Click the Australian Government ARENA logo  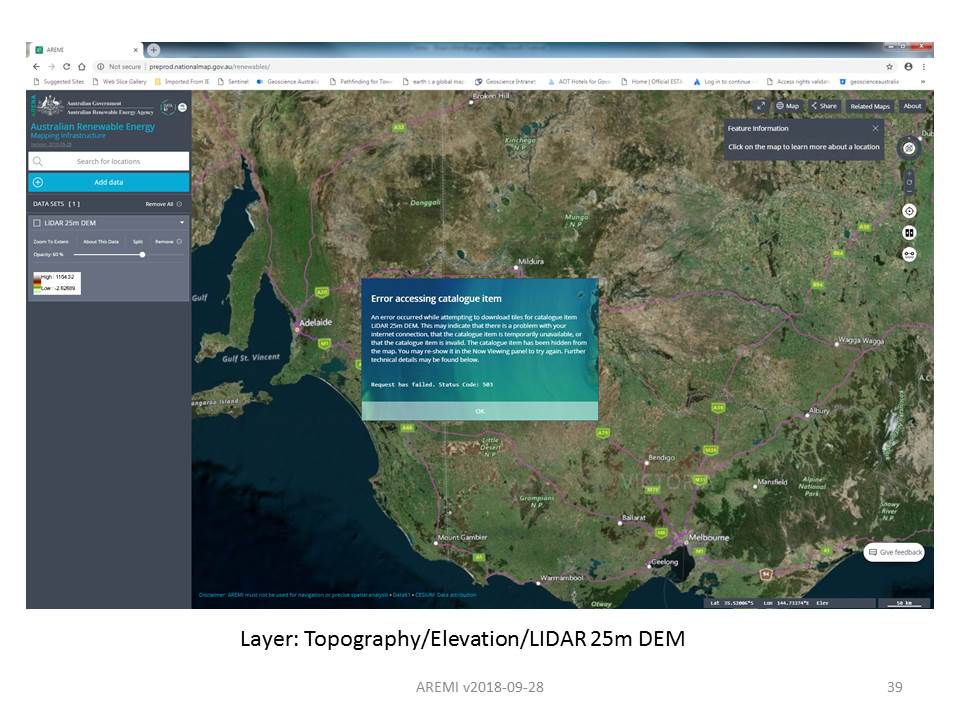point(94,107)
